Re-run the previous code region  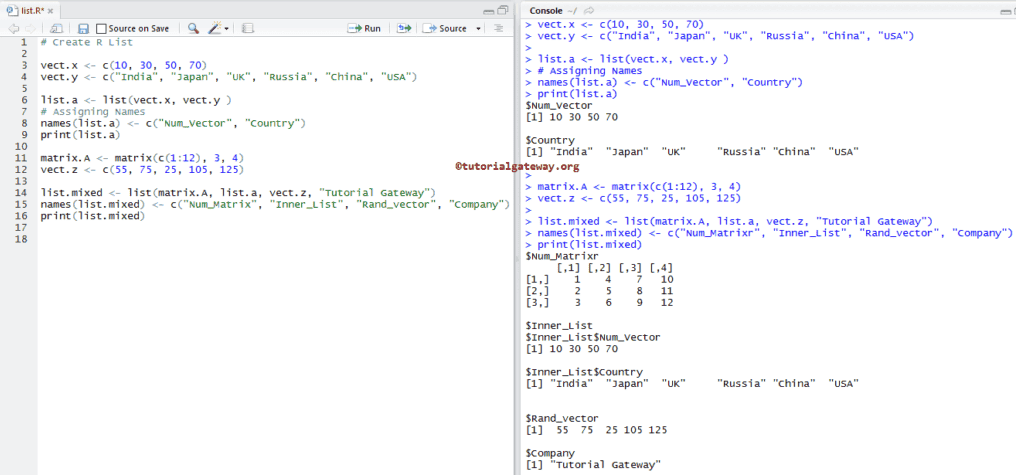click(404, 29)
